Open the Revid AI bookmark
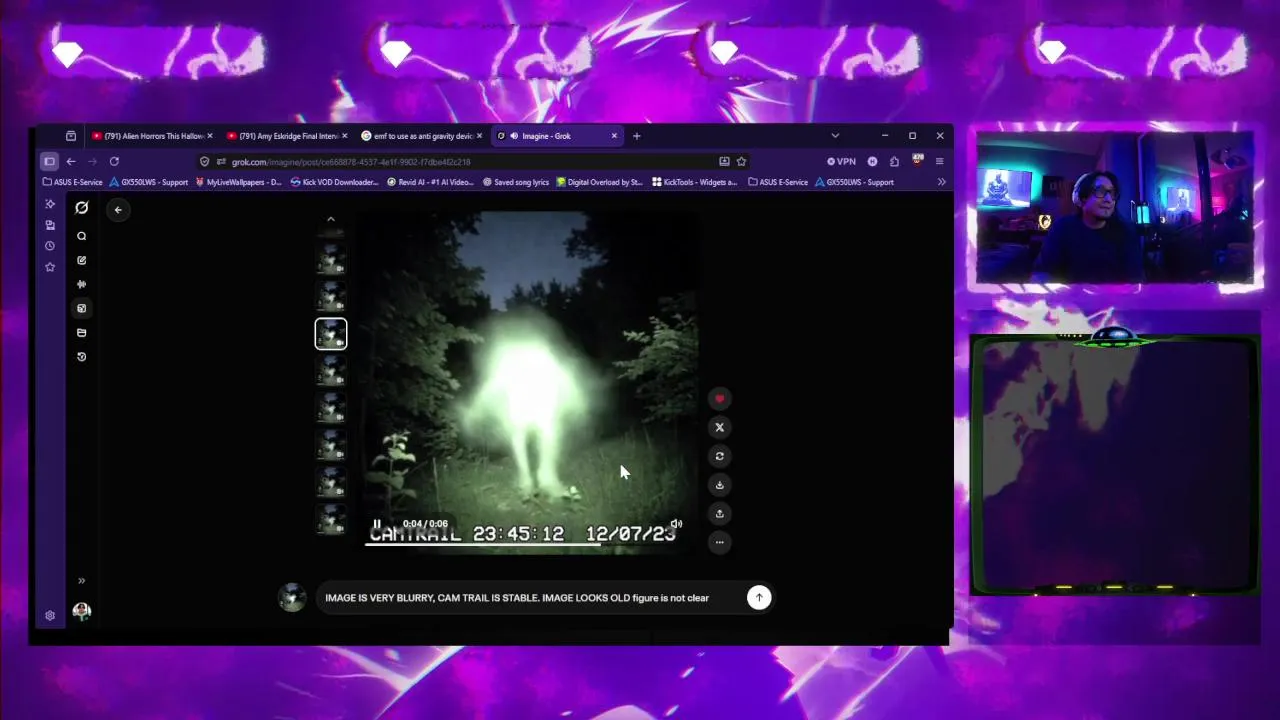This screenshot has width=1280, height=720. [x=430, y=182]
